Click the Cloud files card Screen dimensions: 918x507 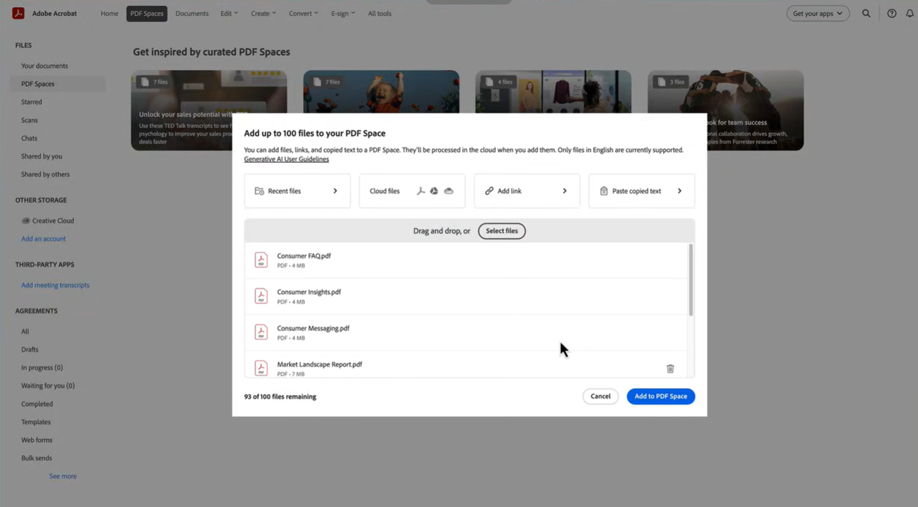coord(412,191)
